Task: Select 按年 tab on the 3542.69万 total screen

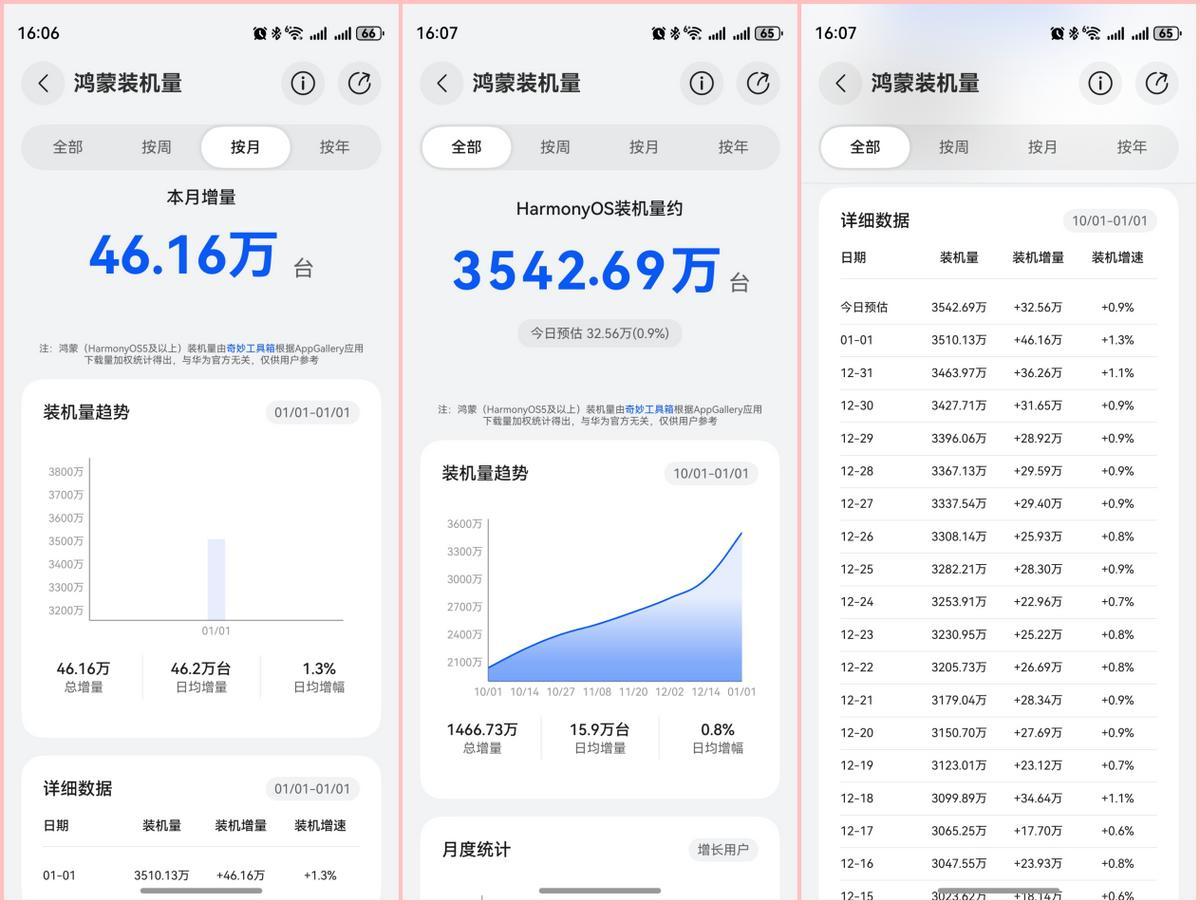Action: point(733,147)
